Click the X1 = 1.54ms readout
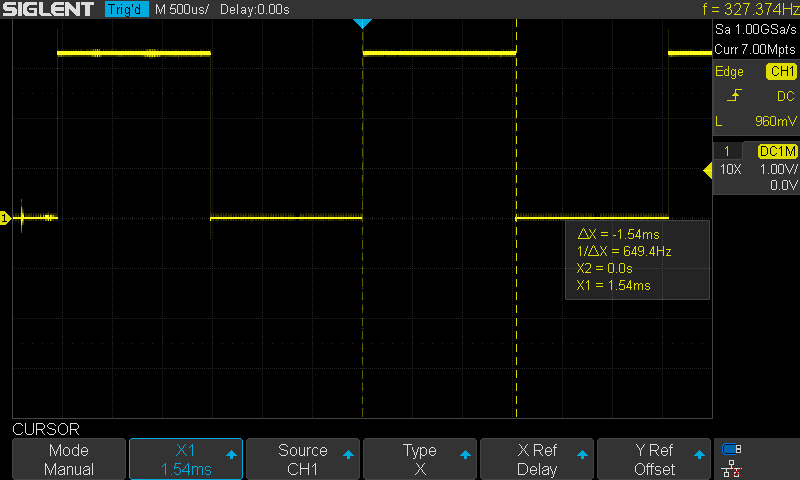Viewport: 800px width, 480px height. tap(614, 285)
